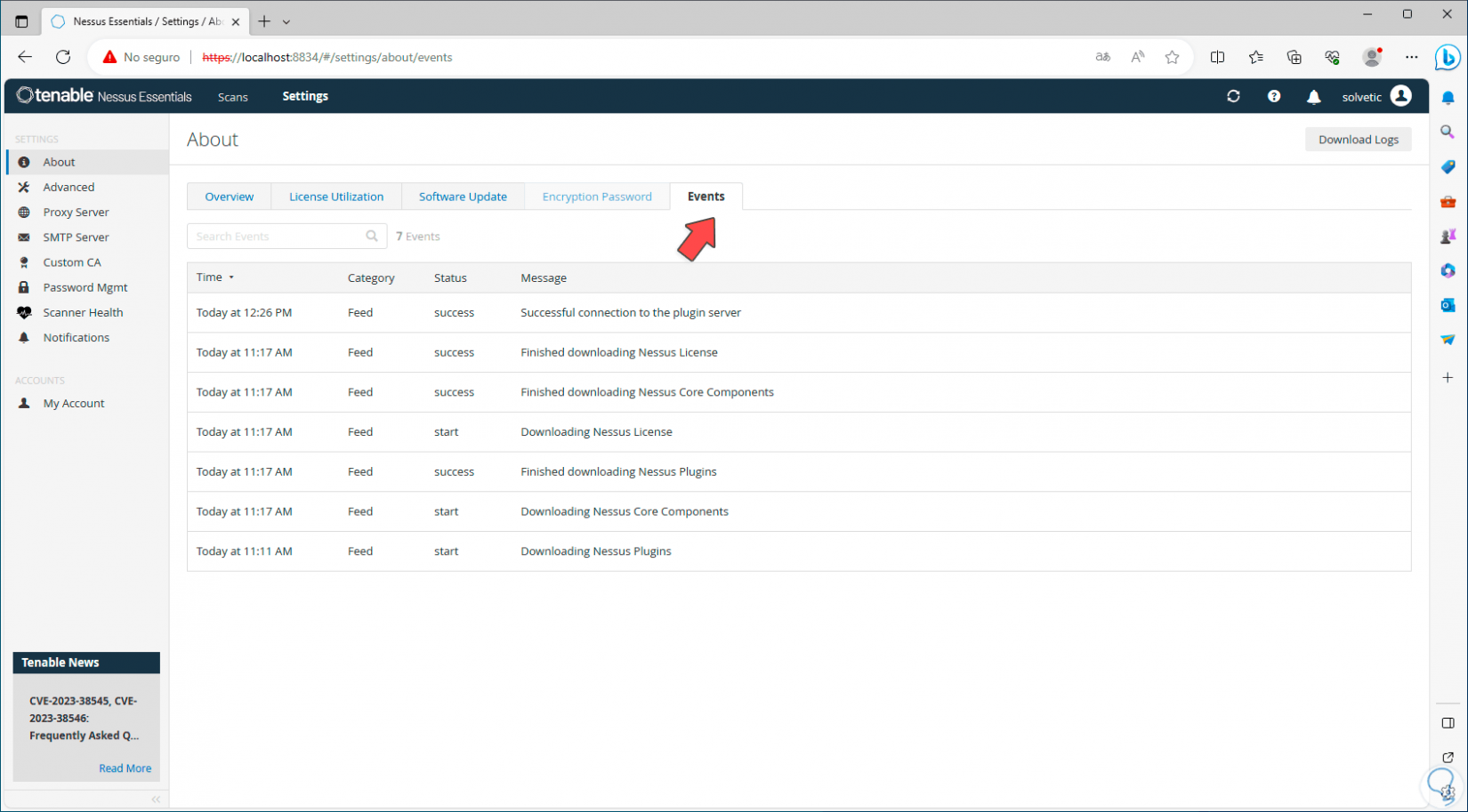Sort events by the Time column arrow
Screen dimensions: 1468x812
pos(231,277)
